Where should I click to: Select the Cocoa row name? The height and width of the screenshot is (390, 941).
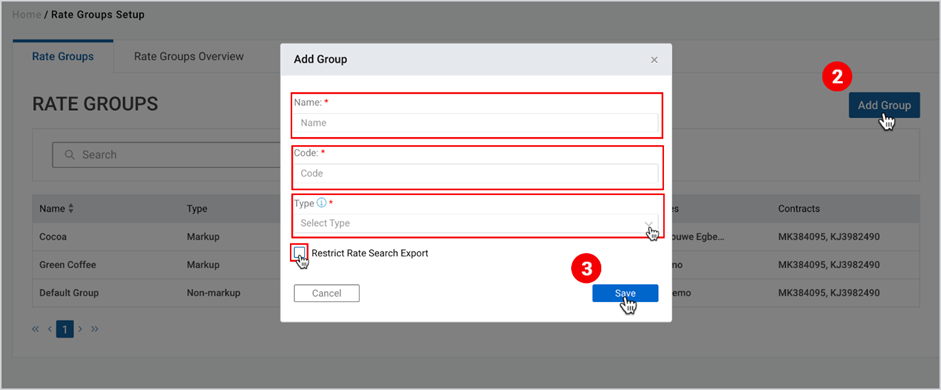(53, 237)
